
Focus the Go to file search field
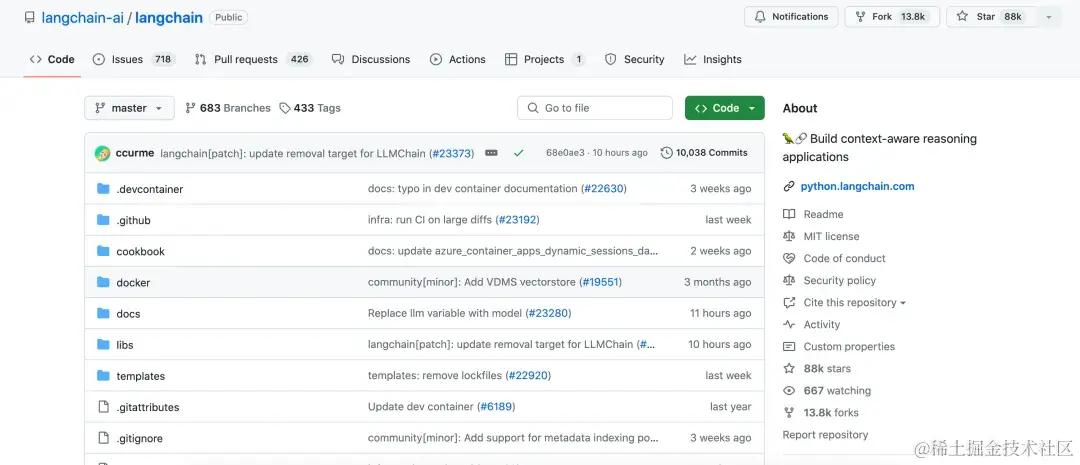(595, 108)
